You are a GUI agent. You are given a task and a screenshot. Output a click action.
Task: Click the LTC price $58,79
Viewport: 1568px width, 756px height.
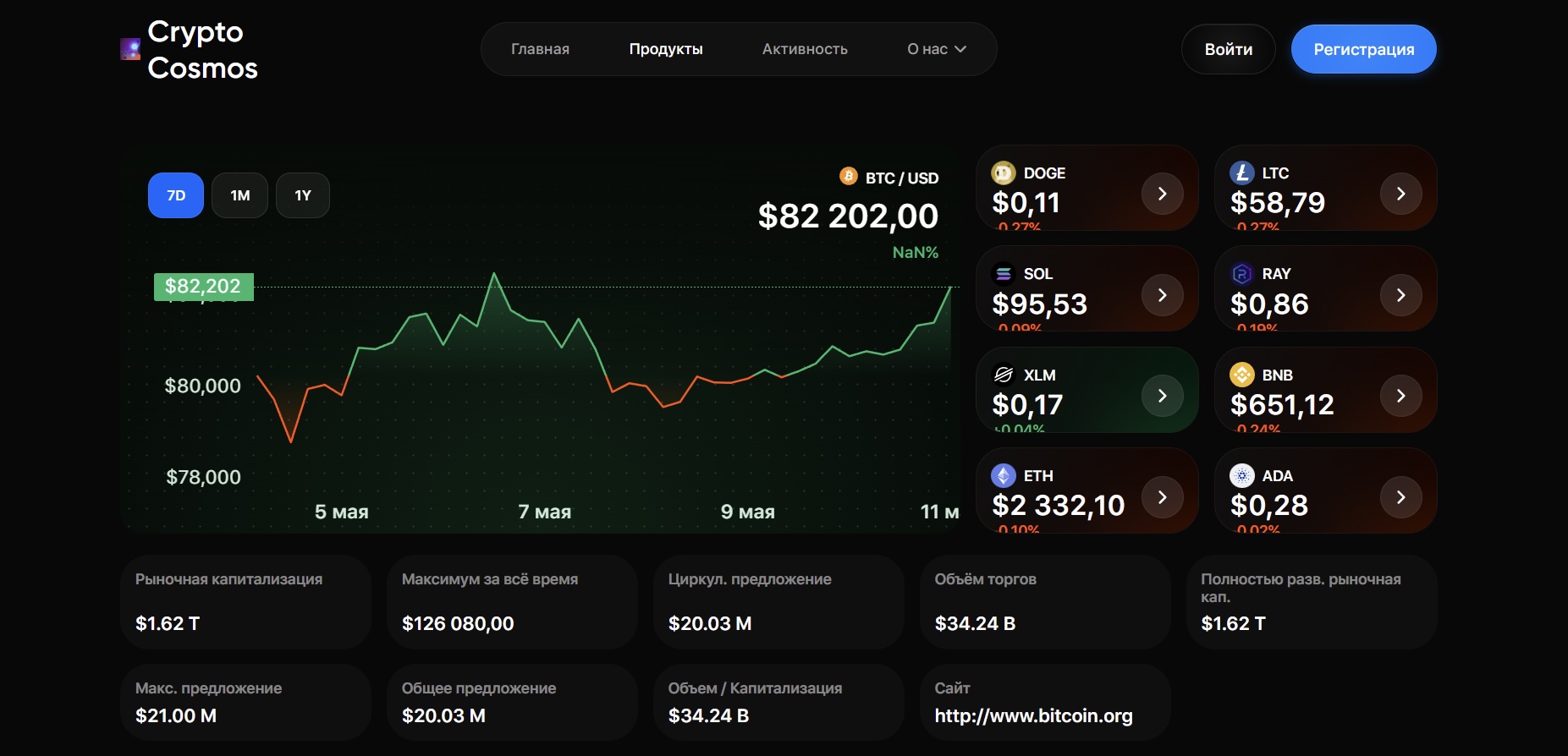click(x=1278, y=203)
